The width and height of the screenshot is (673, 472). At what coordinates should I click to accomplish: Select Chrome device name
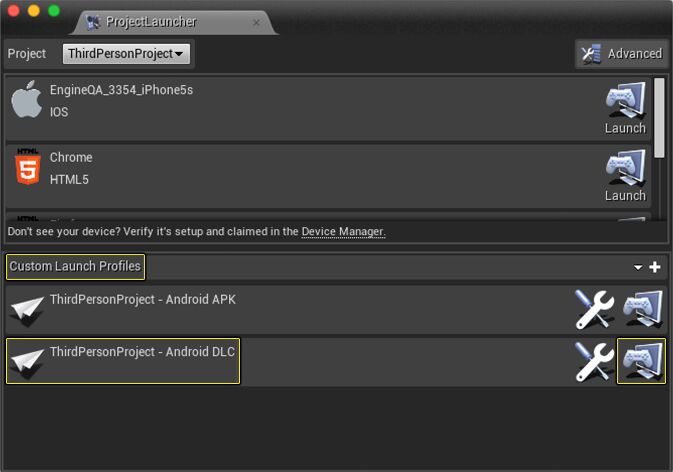71,157
